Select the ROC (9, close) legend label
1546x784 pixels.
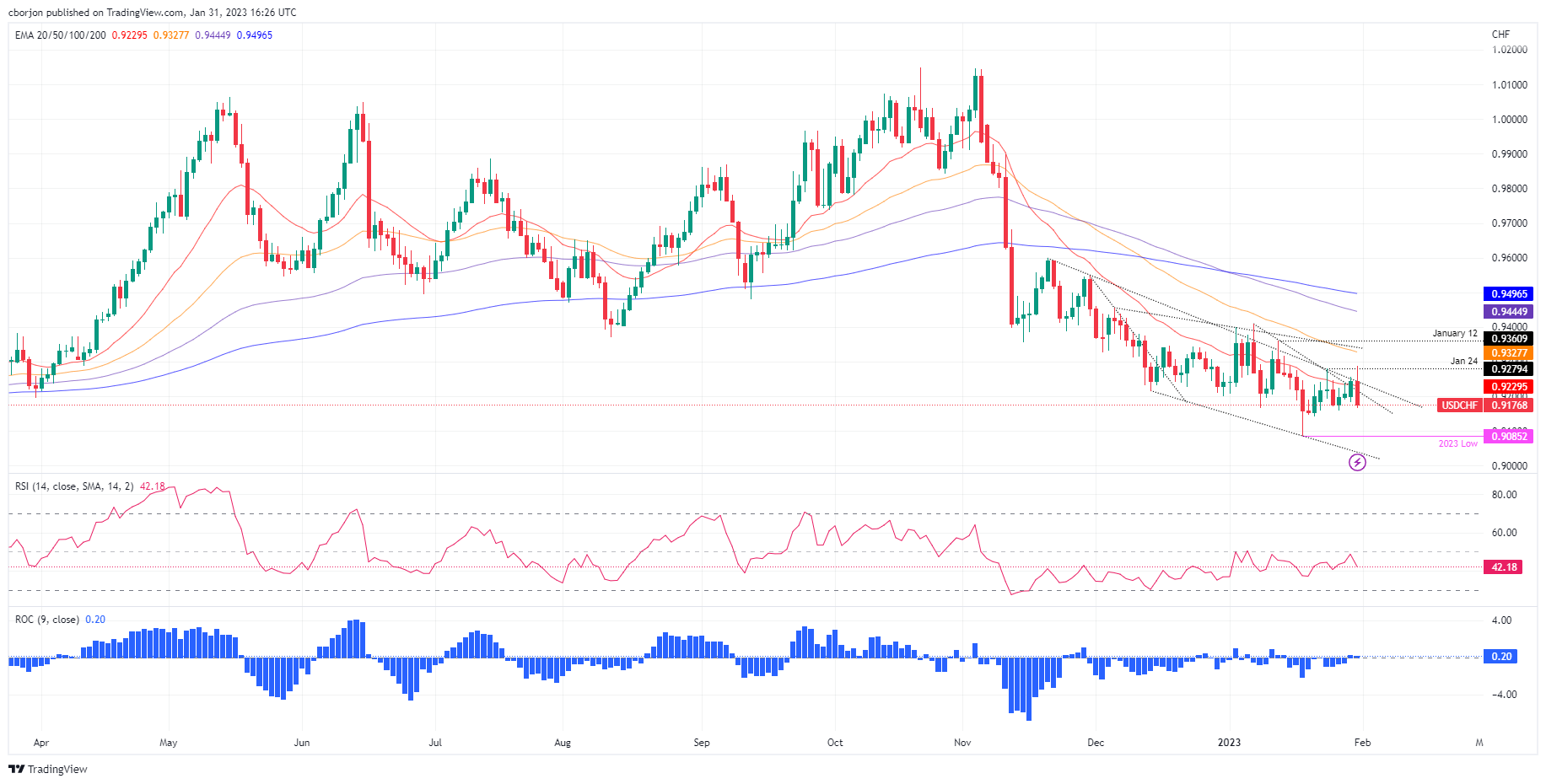pyautogui.click(x=60, y=620)
